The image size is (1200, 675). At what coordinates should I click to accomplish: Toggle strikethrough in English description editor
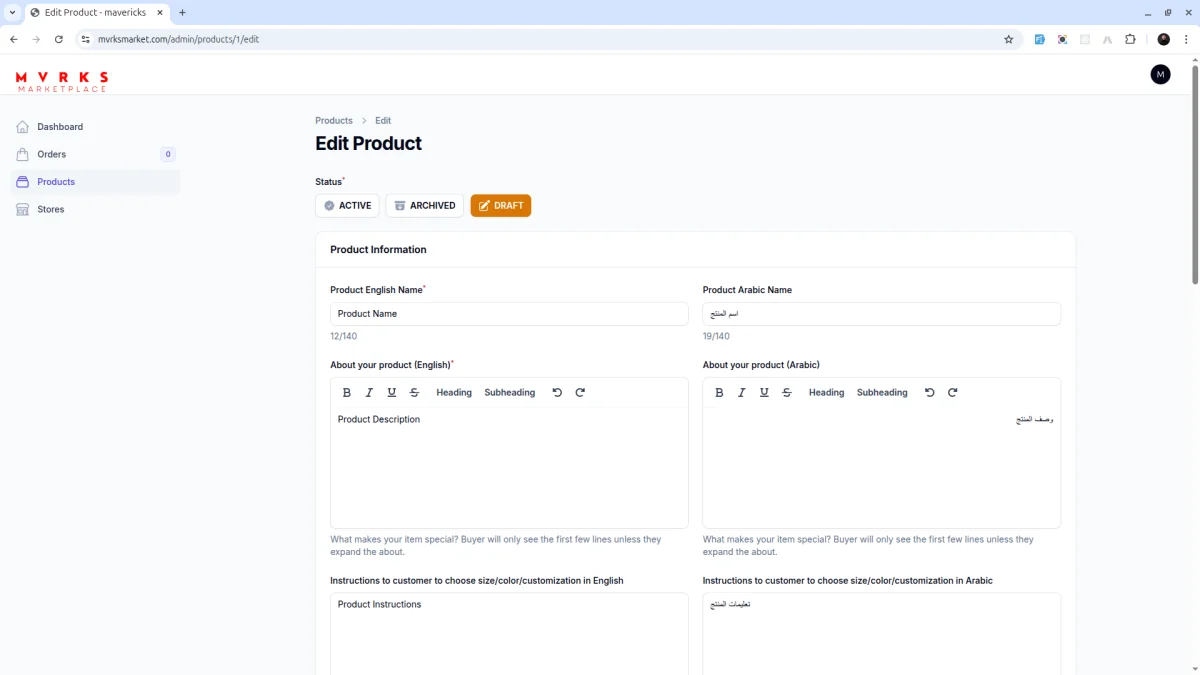pos(414,393)
